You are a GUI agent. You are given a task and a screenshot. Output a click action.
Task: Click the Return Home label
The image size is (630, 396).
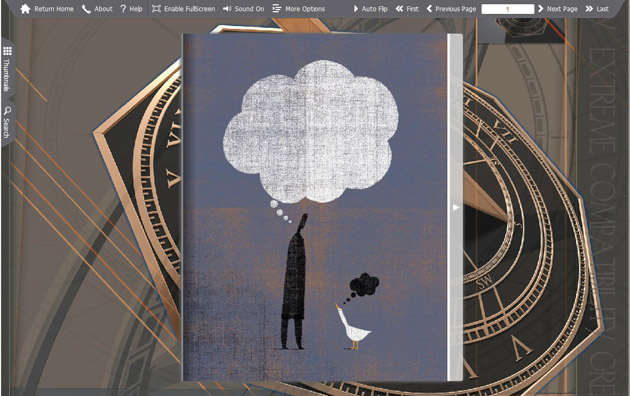coord(54,9)
